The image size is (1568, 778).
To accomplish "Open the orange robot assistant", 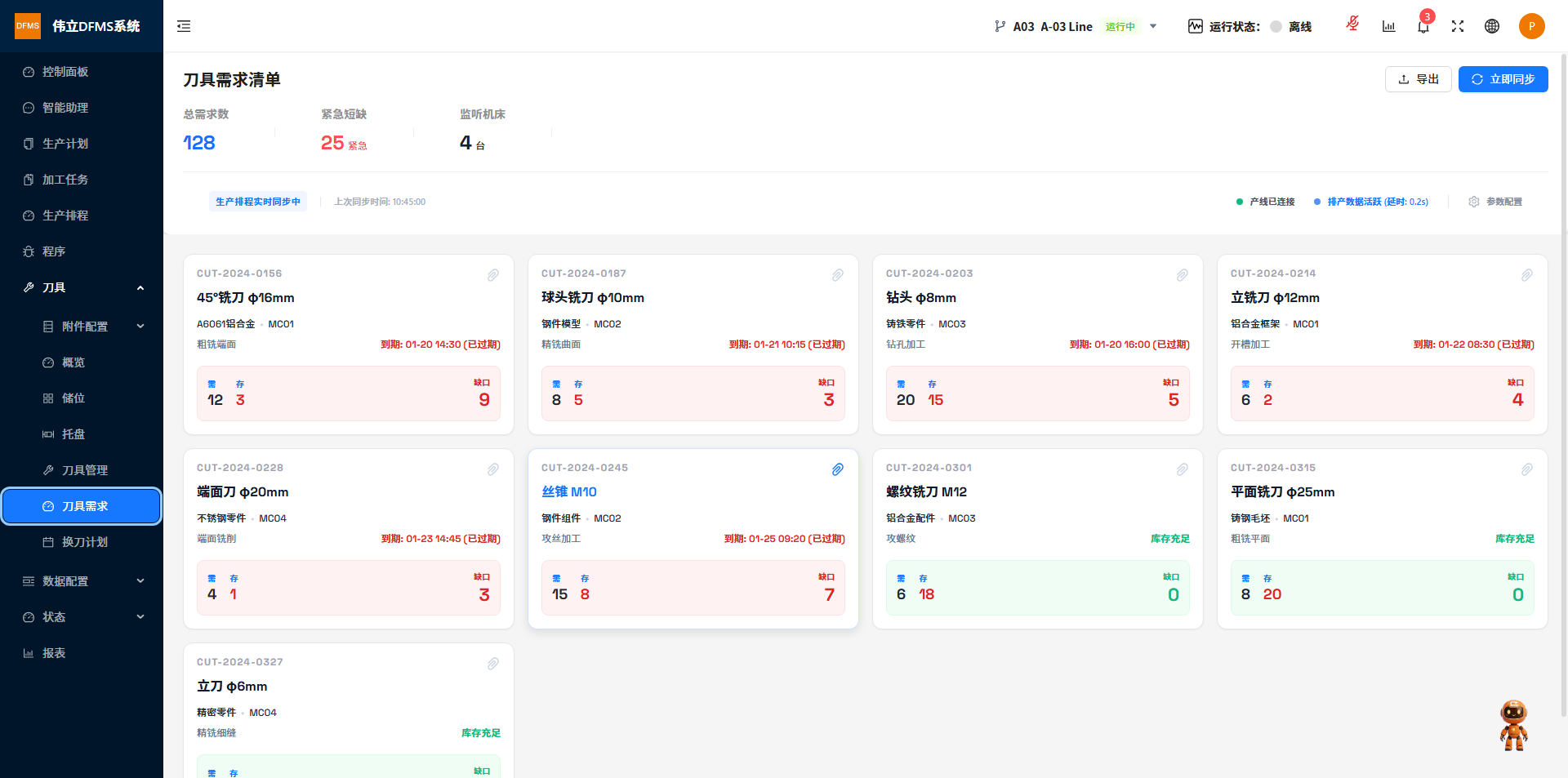I will [x=1513, y=725].
